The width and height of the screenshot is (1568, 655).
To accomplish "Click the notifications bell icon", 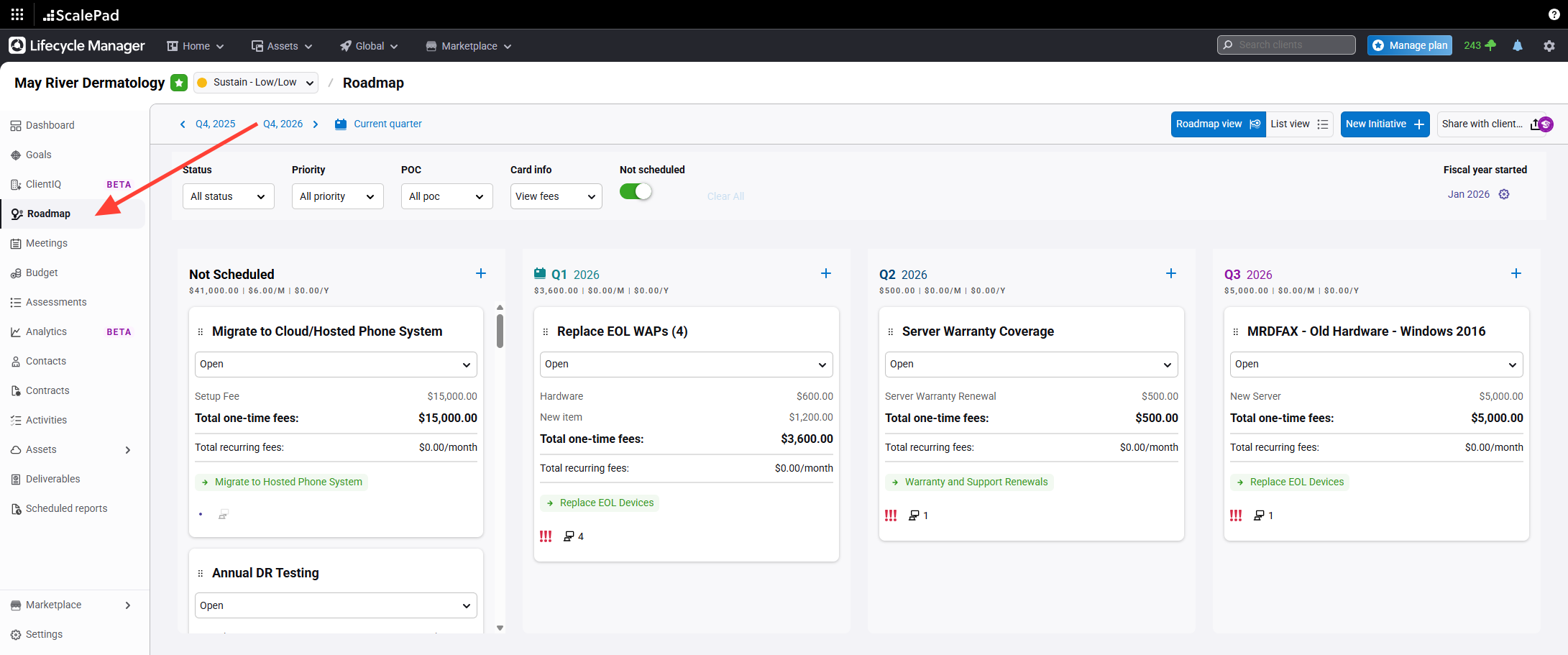I will (x=1517, y=45).
